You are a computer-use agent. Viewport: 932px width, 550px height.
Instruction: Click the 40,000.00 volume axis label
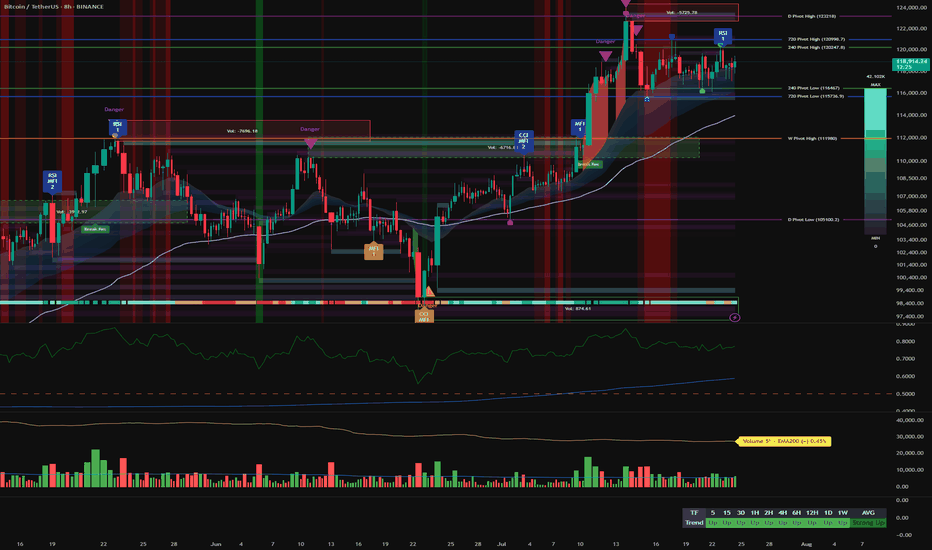point(910,420)
